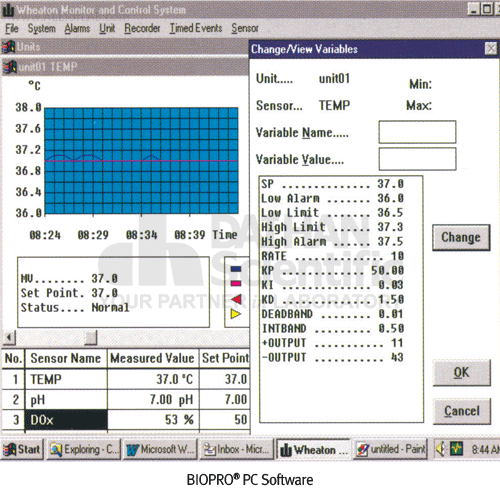Open the Recorder menu
500x500 pixels.
pos(142,28)
